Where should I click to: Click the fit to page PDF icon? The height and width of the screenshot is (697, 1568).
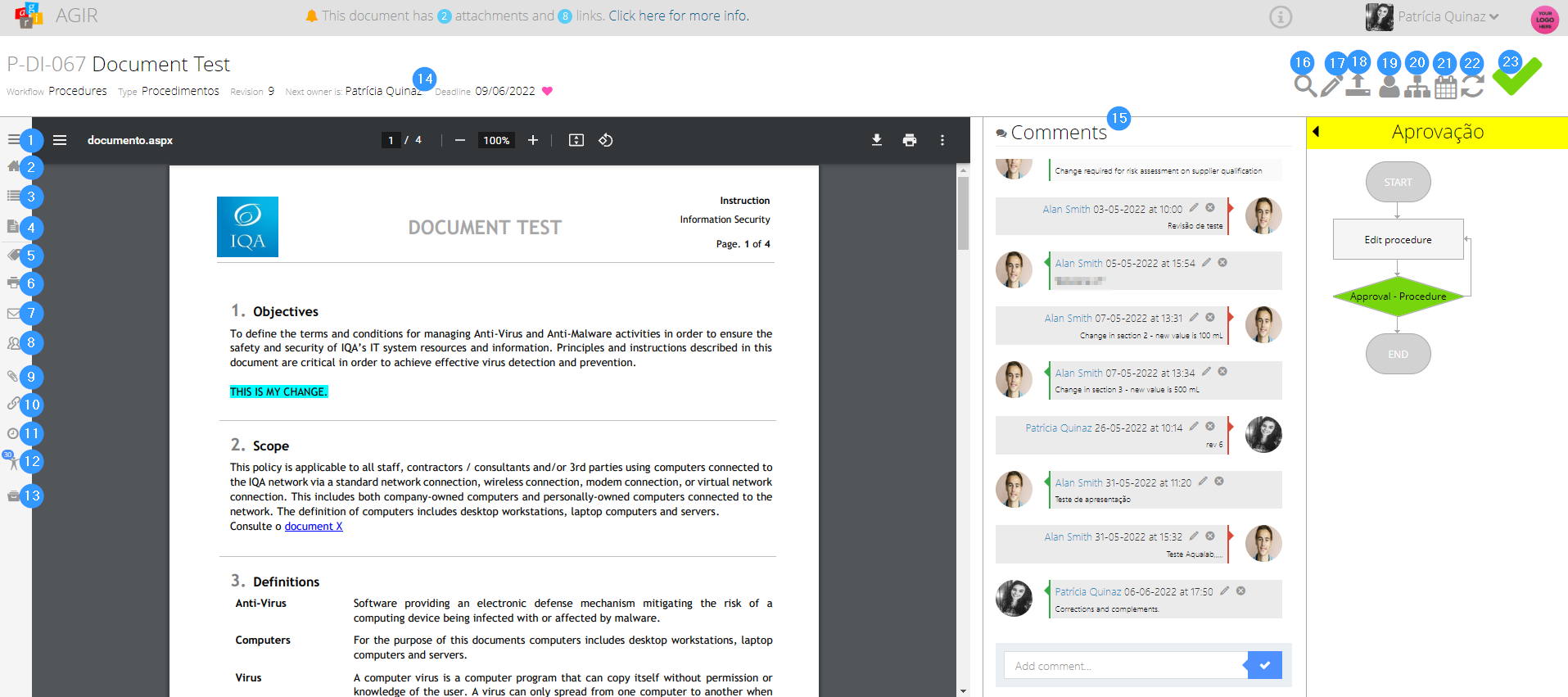[576, 140]
